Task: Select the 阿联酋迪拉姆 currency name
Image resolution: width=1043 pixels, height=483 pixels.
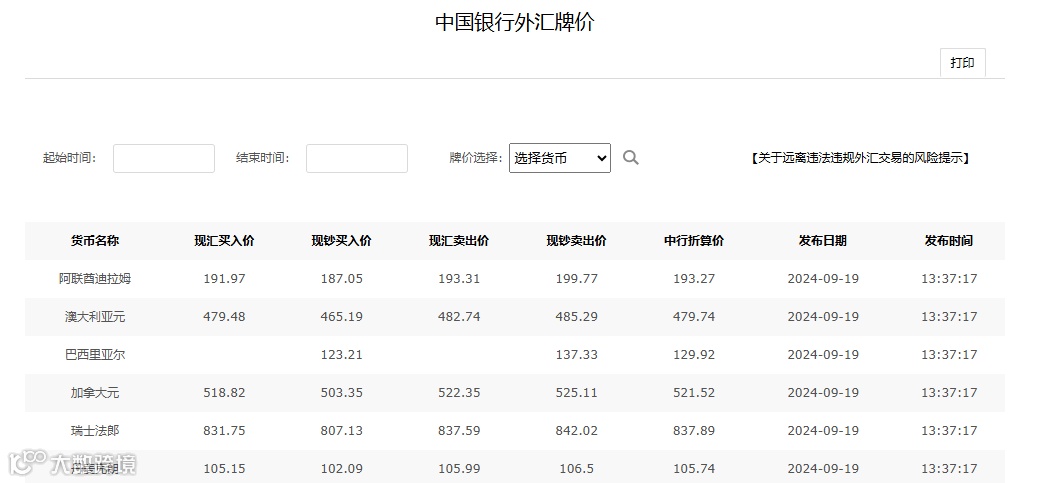Action: tap(95, 279)
